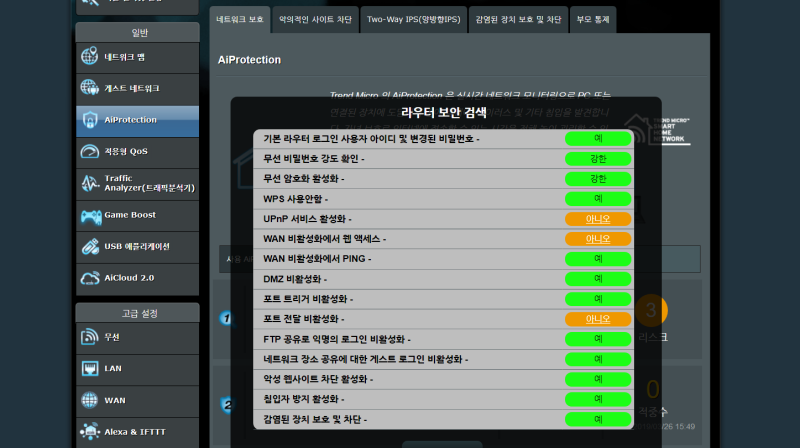
Task: Click 아니오 link for 포트 전달 비활성화
Action: (598, 319)
